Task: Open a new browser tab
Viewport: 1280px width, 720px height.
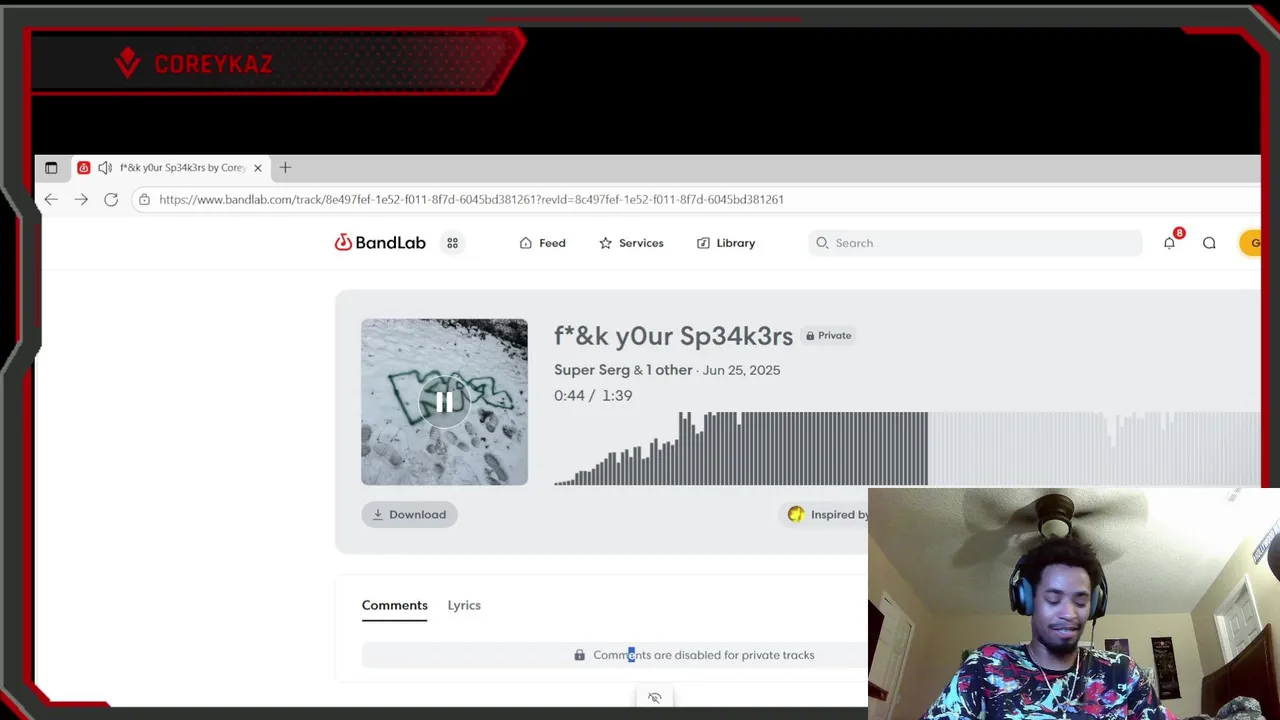Action: [x=285, y=168]
